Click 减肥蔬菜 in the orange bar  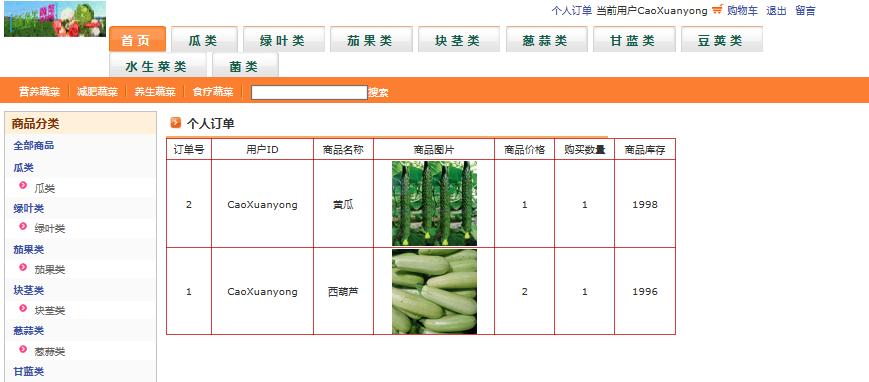[x=98, y=92]
